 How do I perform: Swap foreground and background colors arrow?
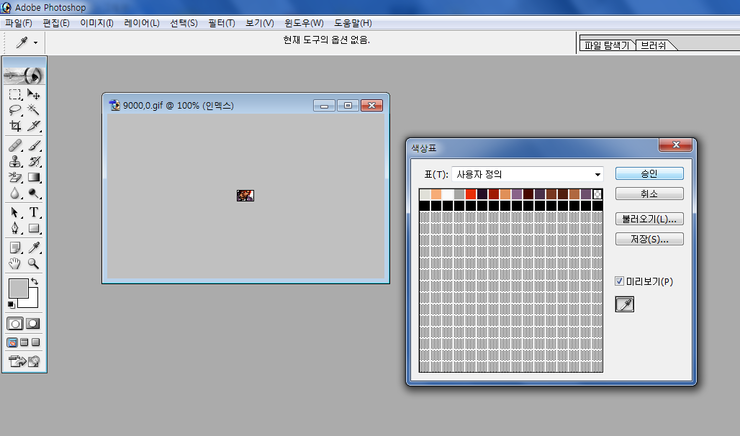pyautogui.click(x=34, y=282)
